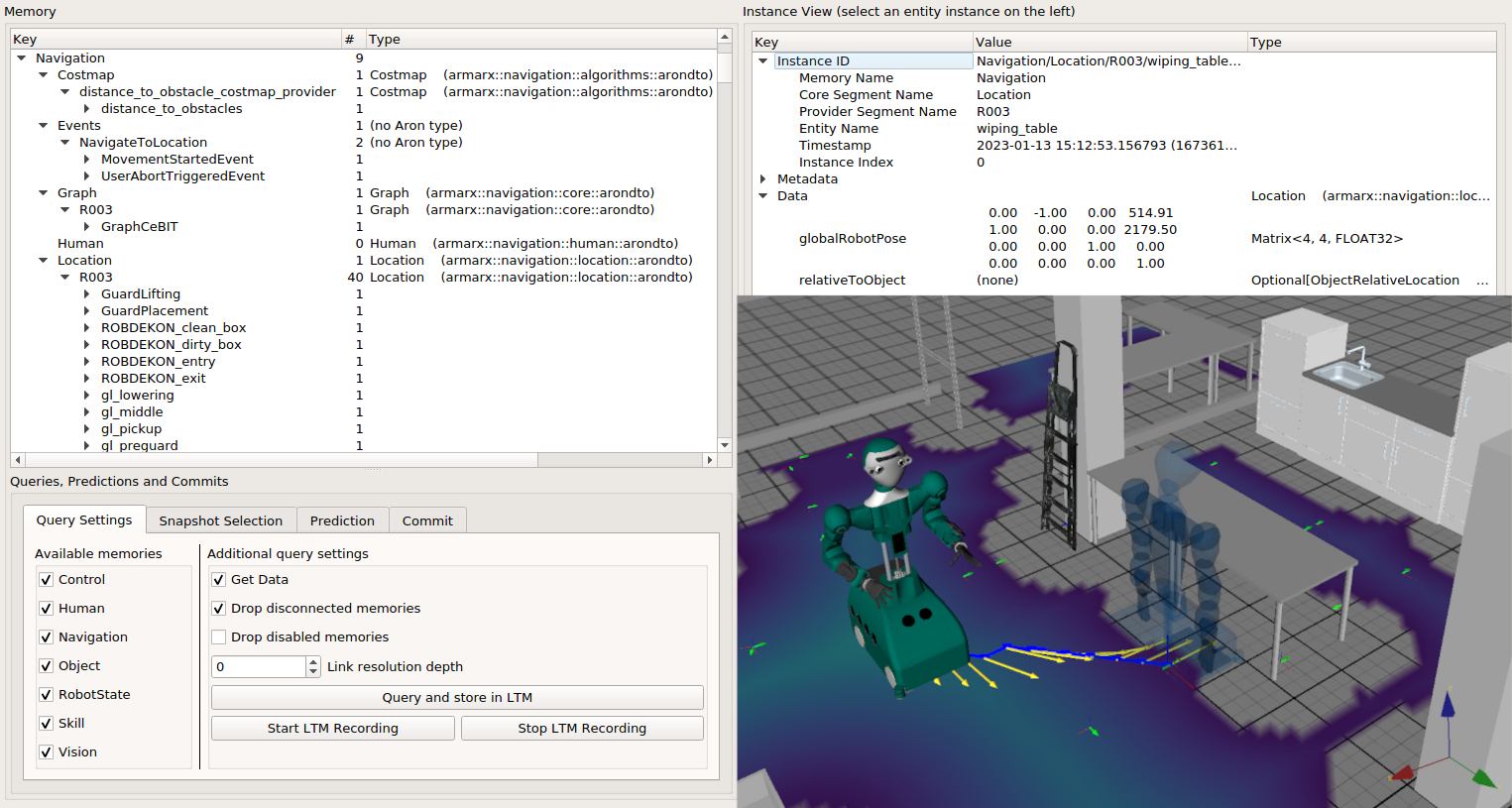The height and width of the screenshot is (808, 1512).
Task: Click the Memory tree horizontal scrollbar handle
Action: pos(280,460)
